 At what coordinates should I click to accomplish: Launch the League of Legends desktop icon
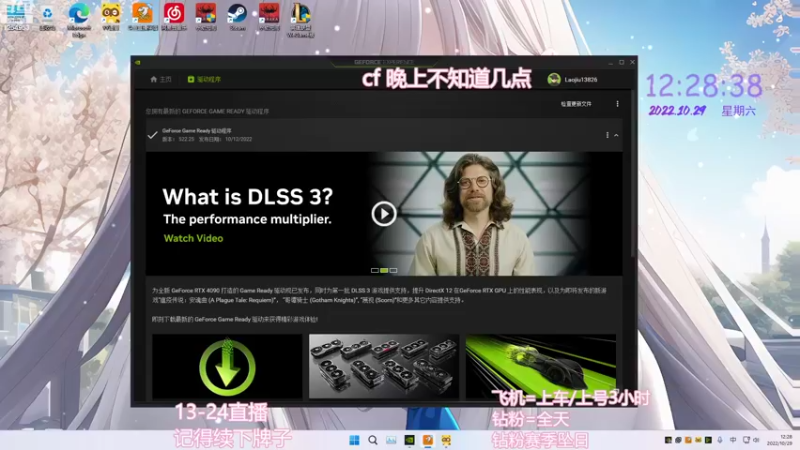coord(301,18)
